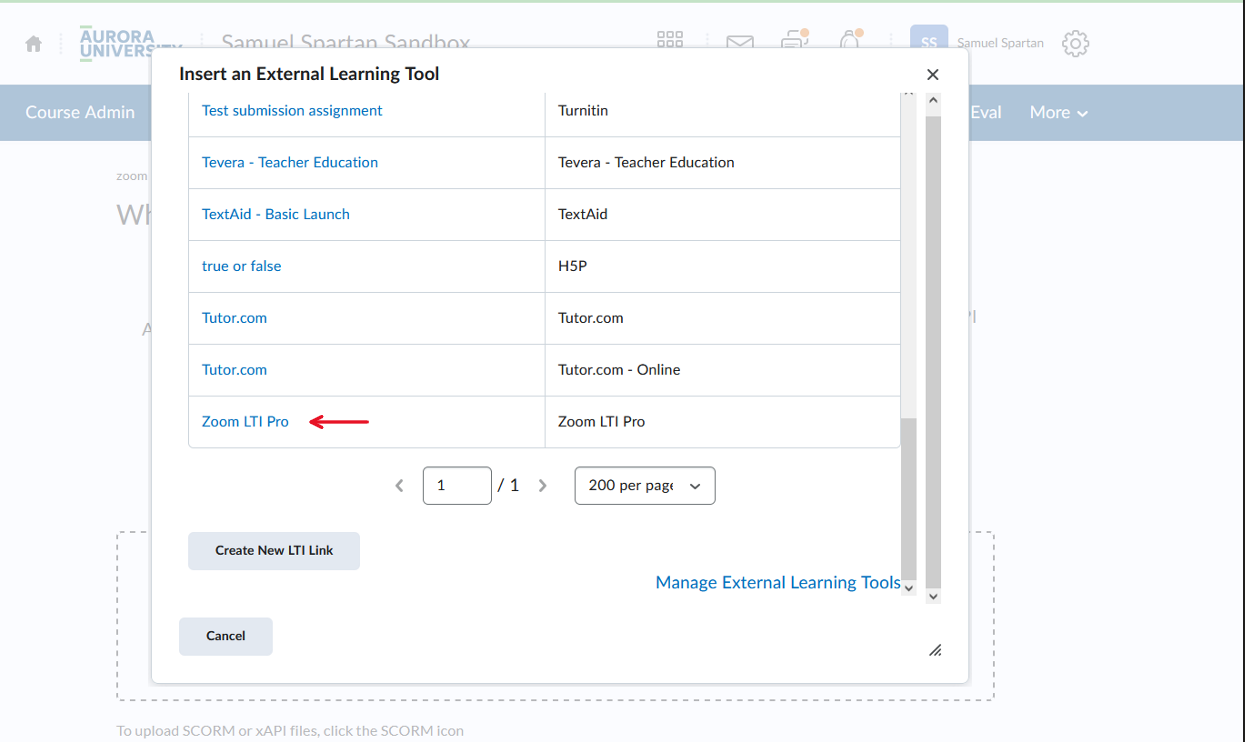Select the Zoom LTI Pro link
Screen dimensions: 1245x742
point(245,422)
